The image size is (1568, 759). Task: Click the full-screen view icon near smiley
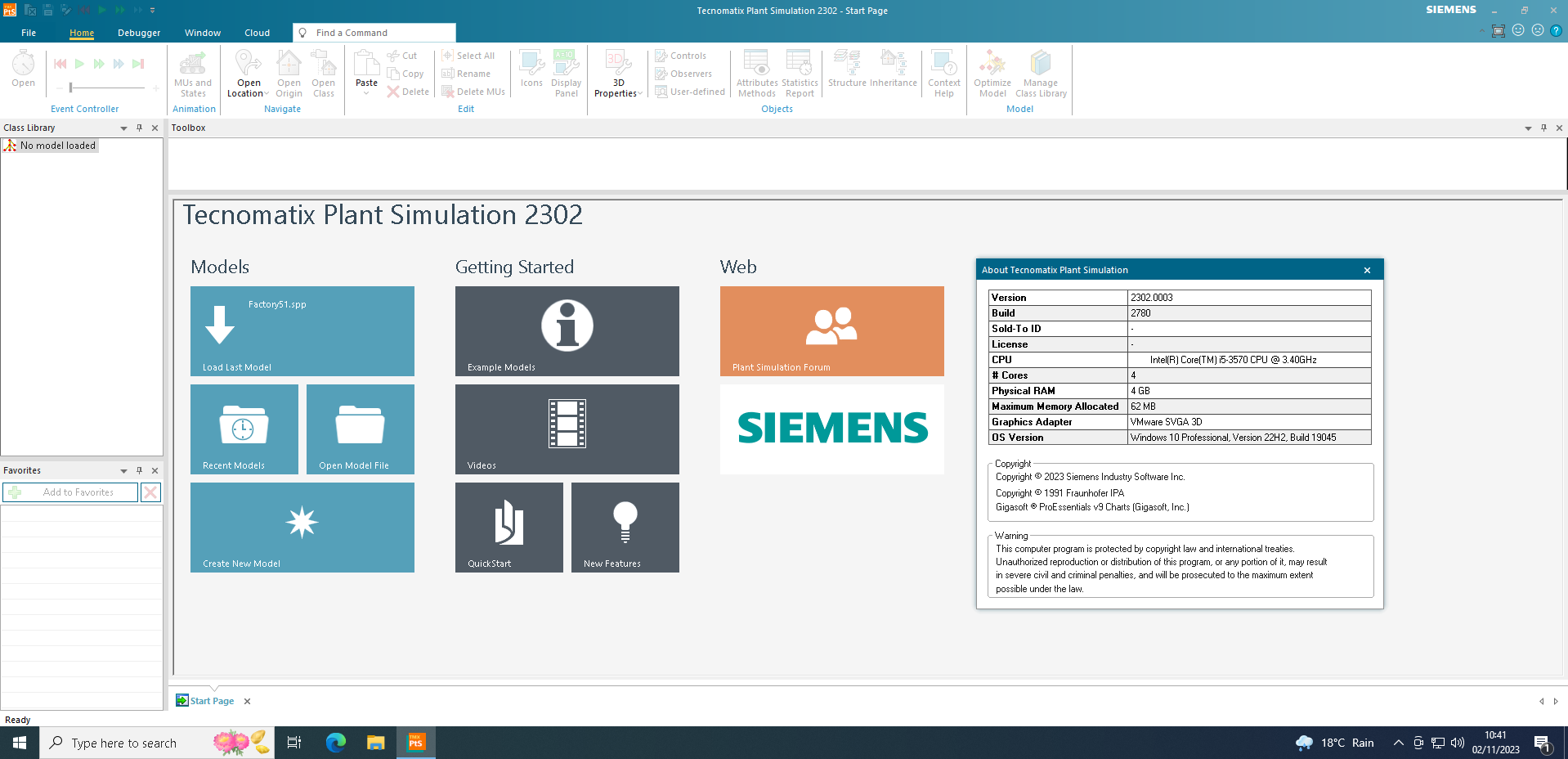(x=1499, y=30)
